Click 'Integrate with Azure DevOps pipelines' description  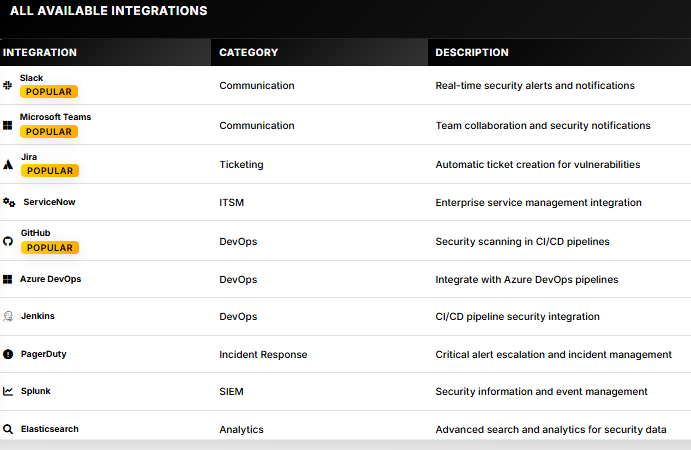click(x=527, y=279)
